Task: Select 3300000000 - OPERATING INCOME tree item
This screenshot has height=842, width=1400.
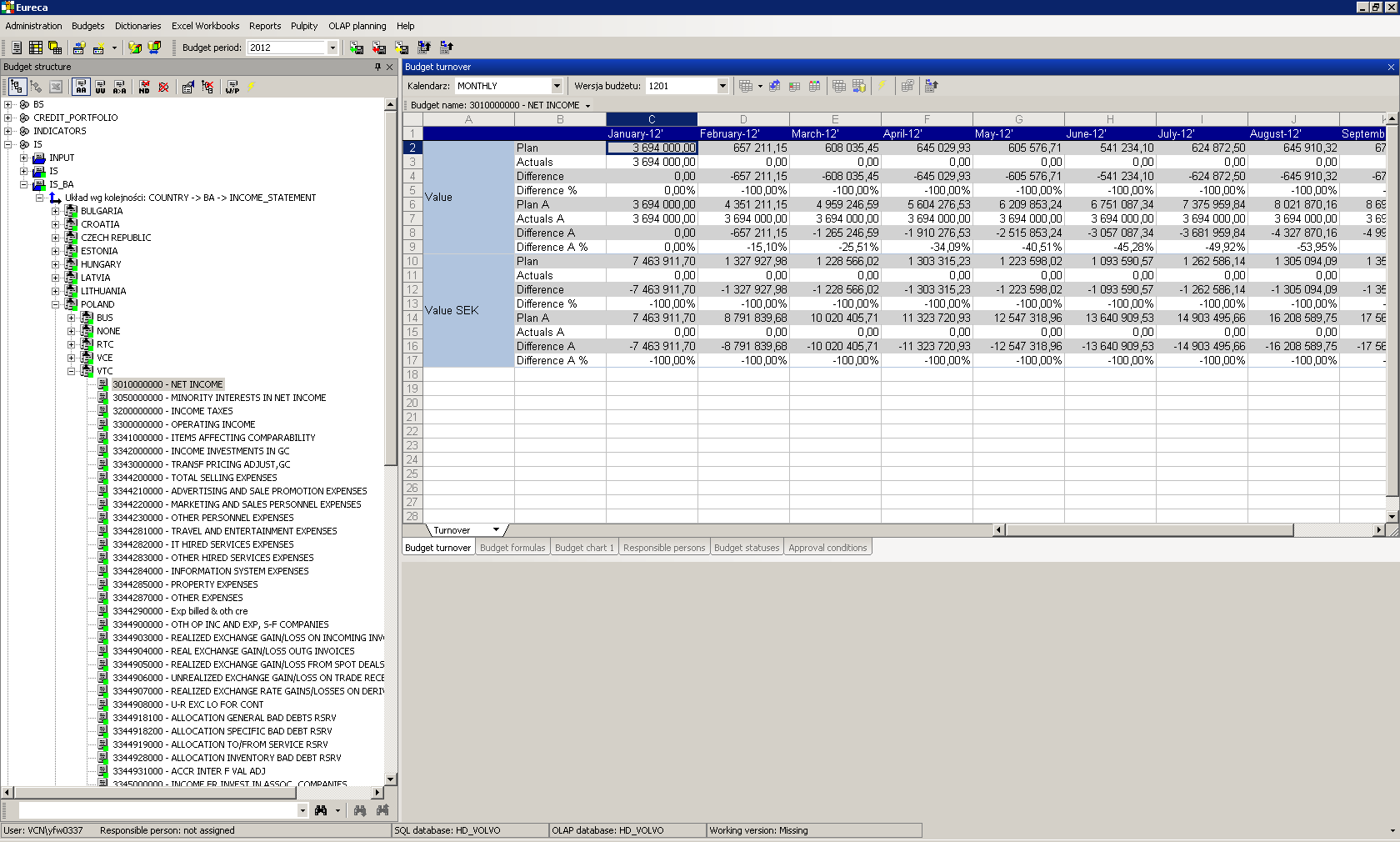Action: (x=184, y=424)
